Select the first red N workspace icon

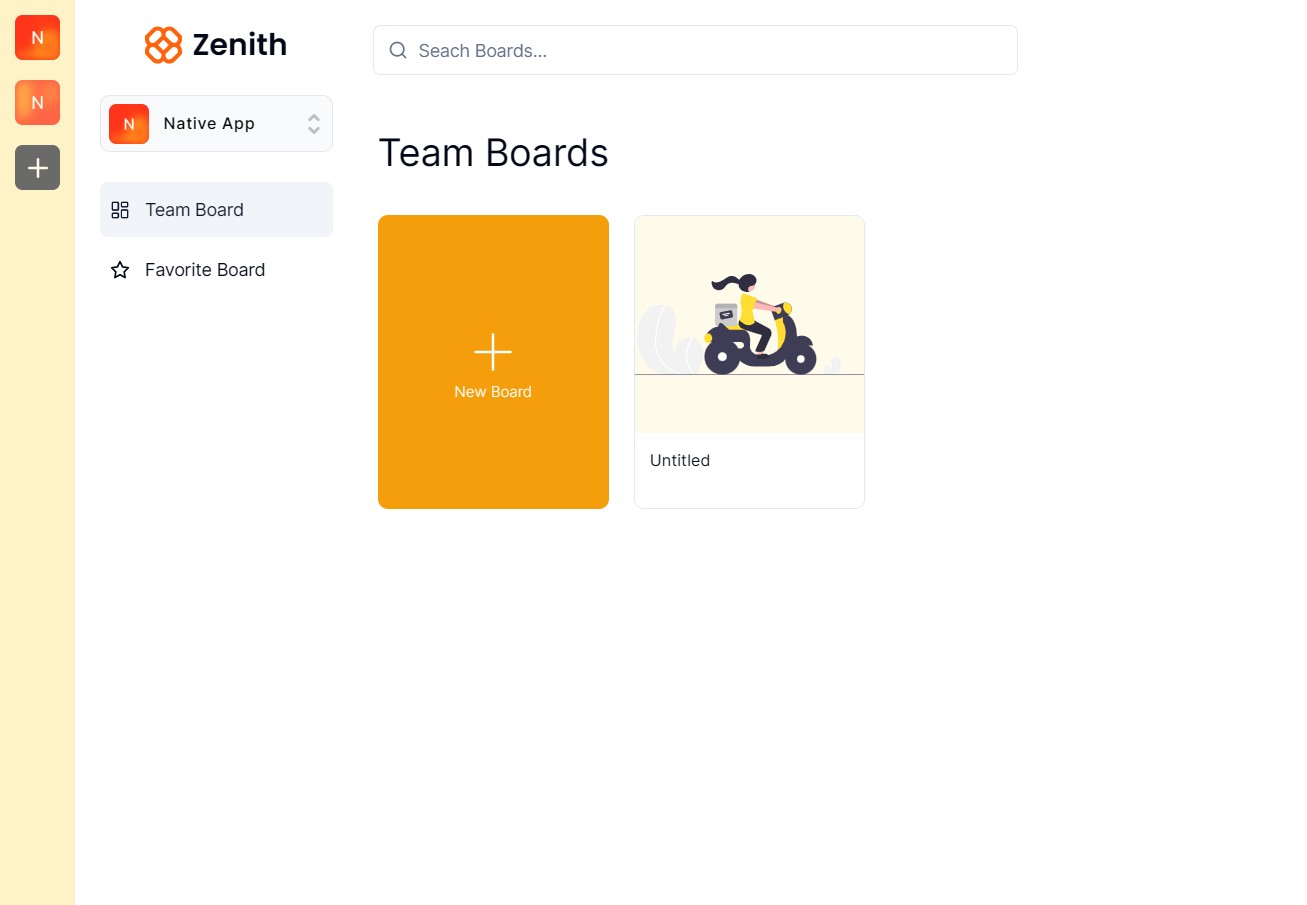[x=37, y=38]
